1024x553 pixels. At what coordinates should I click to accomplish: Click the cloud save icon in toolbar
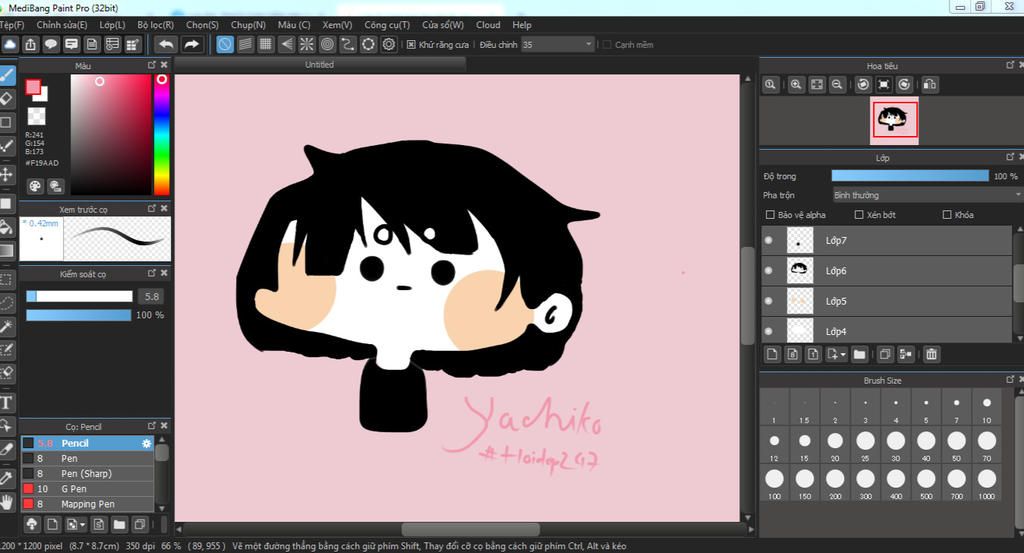[x=10, y=44]
